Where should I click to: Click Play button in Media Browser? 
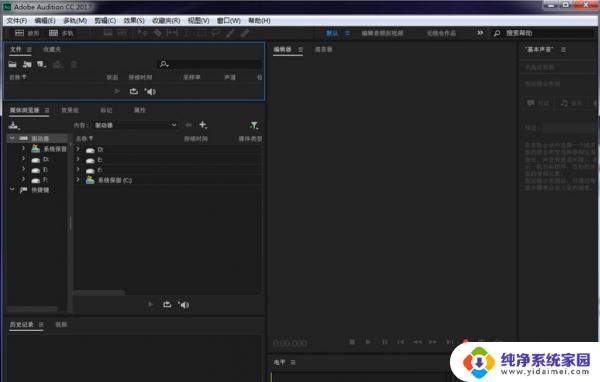[x=151, y=305]
